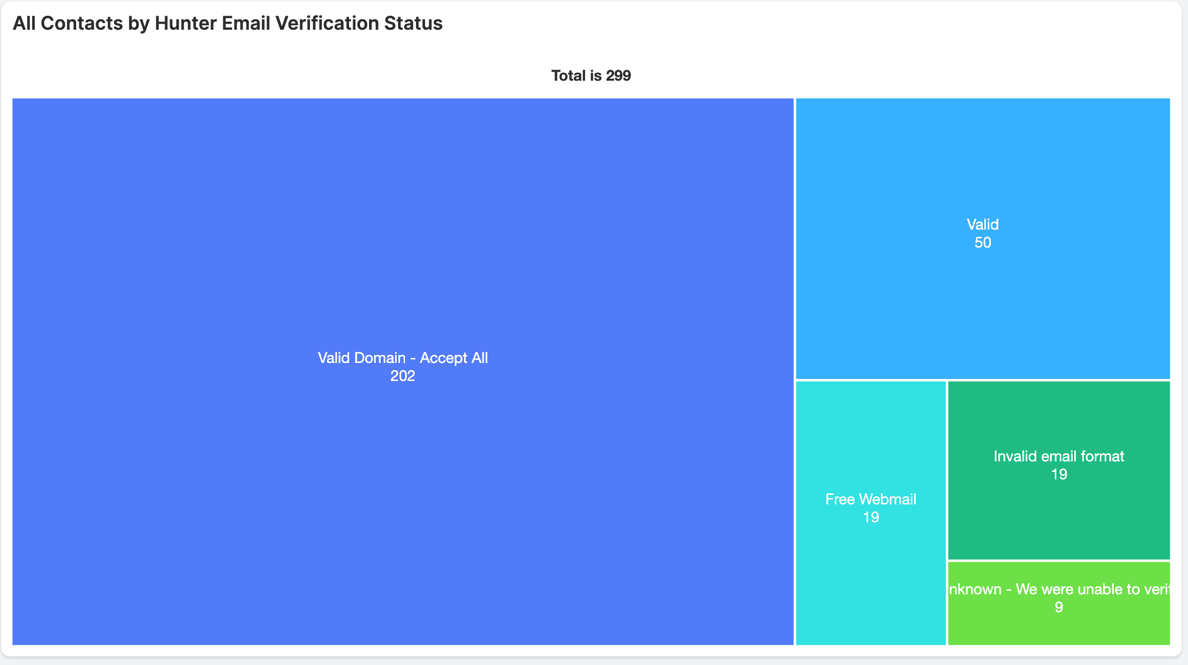Click the divider between Free Webmail and Invalid email format
Screen dimensions: 1188x665
click(x=947, y=470)
